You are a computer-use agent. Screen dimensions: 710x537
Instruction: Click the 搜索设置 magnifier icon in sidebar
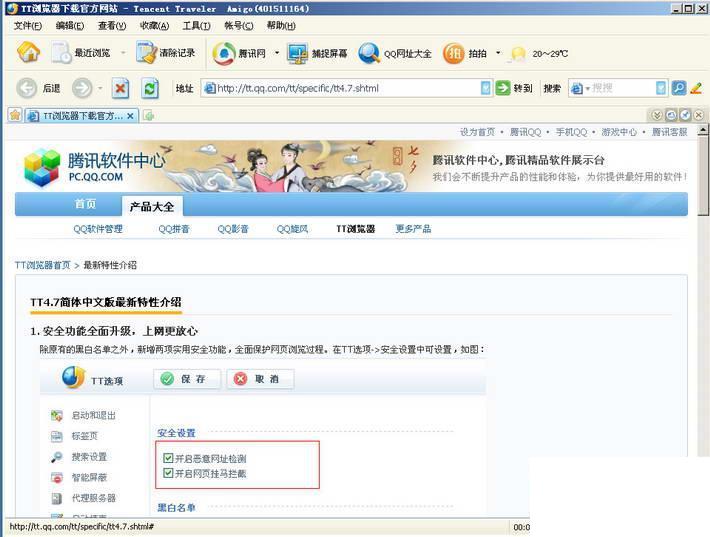click(57, 457)
